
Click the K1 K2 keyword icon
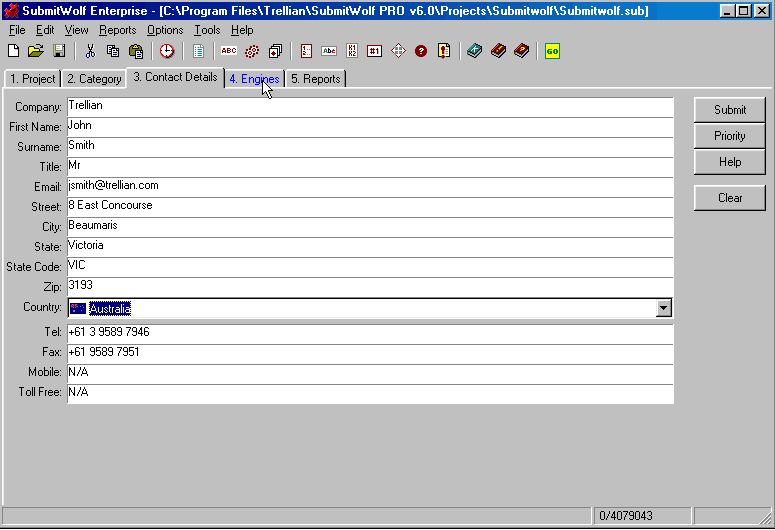click(352, 51)
